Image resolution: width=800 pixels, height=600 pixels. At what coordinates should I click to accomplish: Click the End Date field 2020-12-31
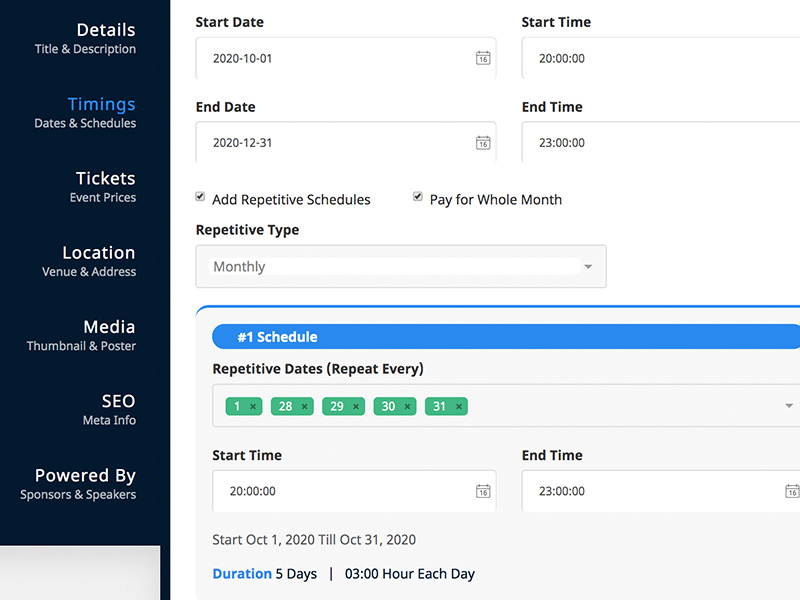[346, 143]
